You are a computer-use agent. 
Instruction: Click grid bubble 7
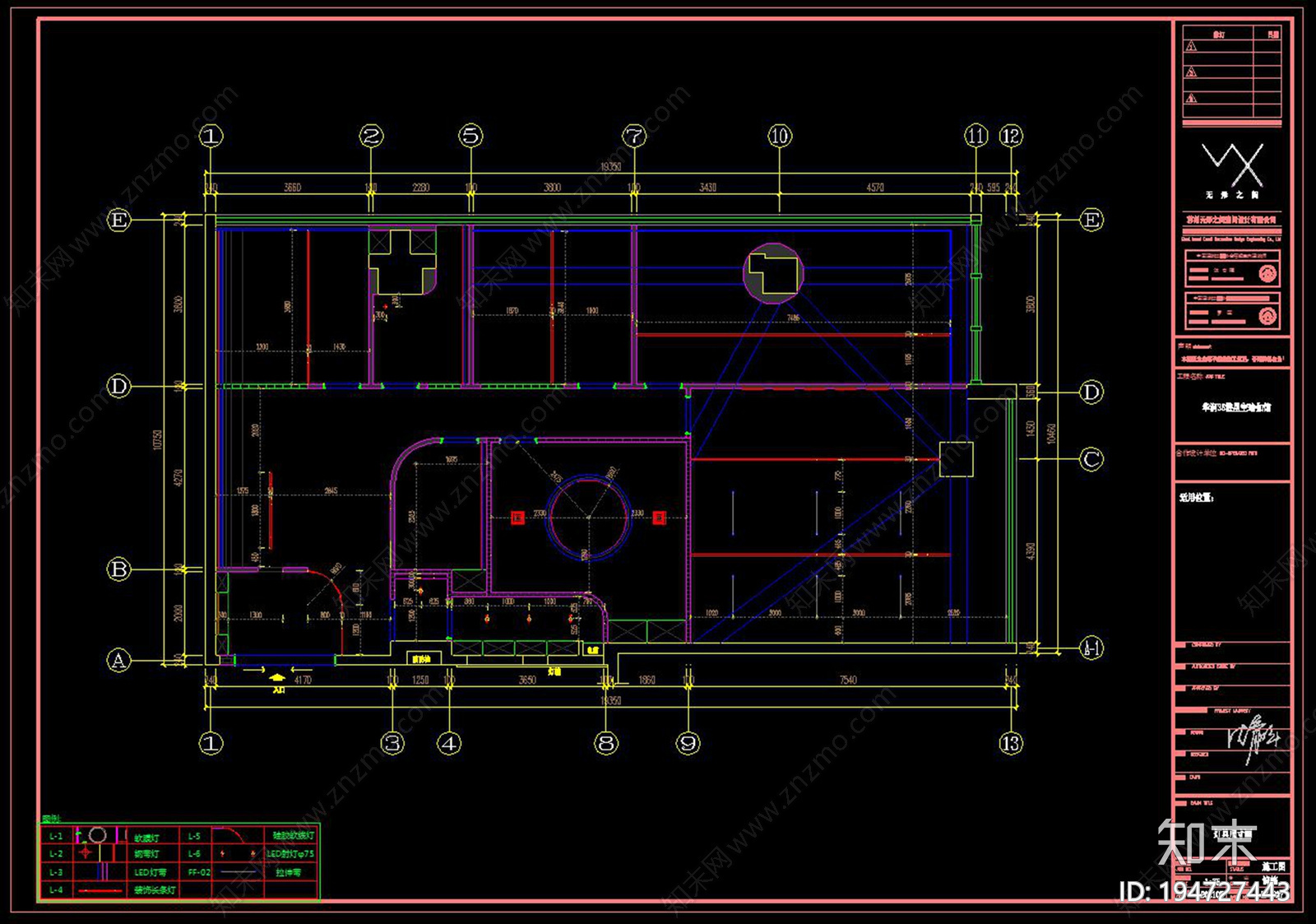click(x=634, y=136)
